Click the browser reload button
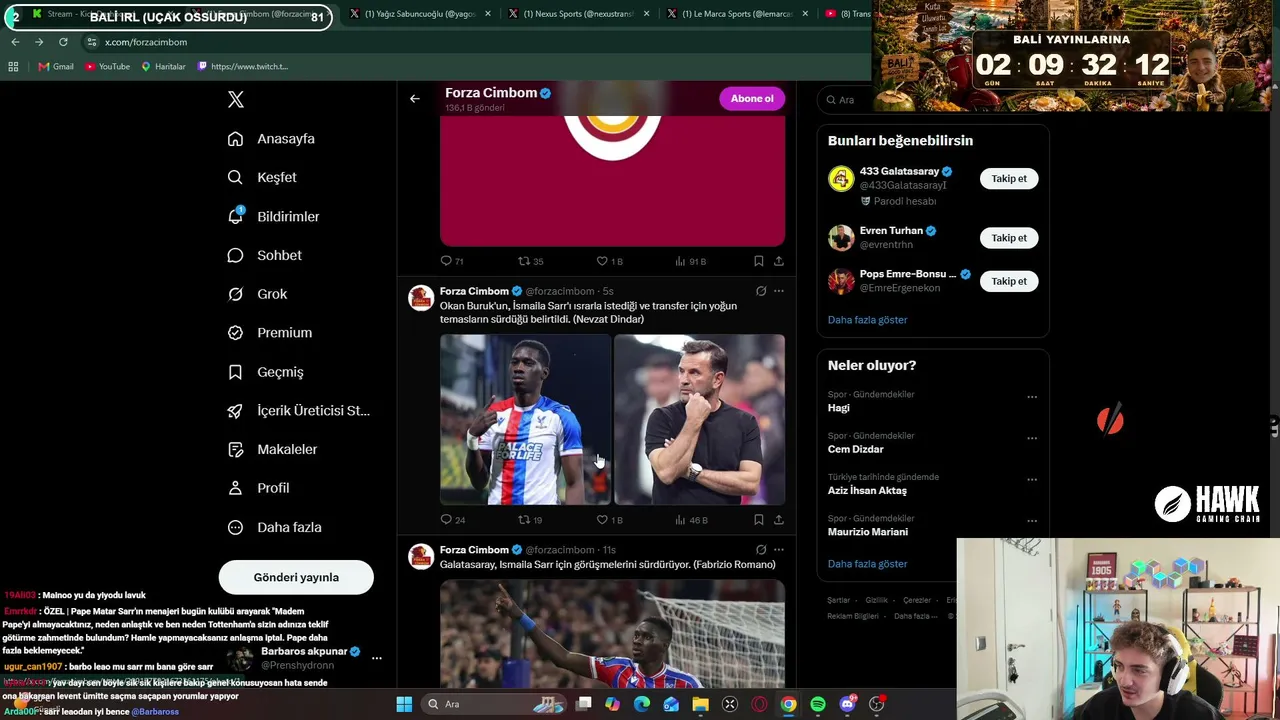 click(63, 42)
